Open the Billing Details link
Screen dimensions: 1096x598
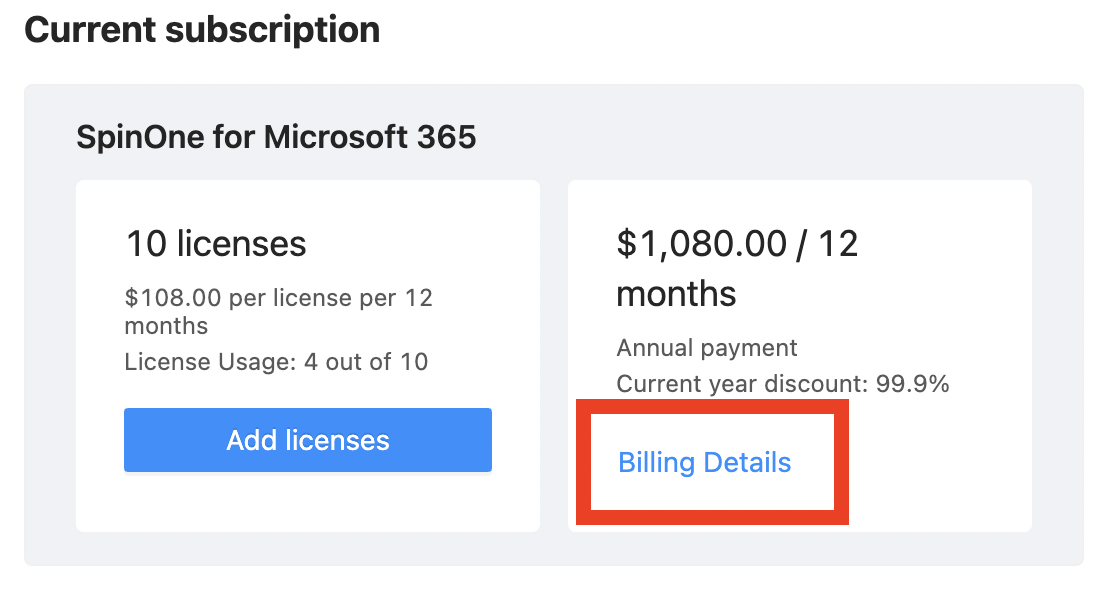click(704, 463)
